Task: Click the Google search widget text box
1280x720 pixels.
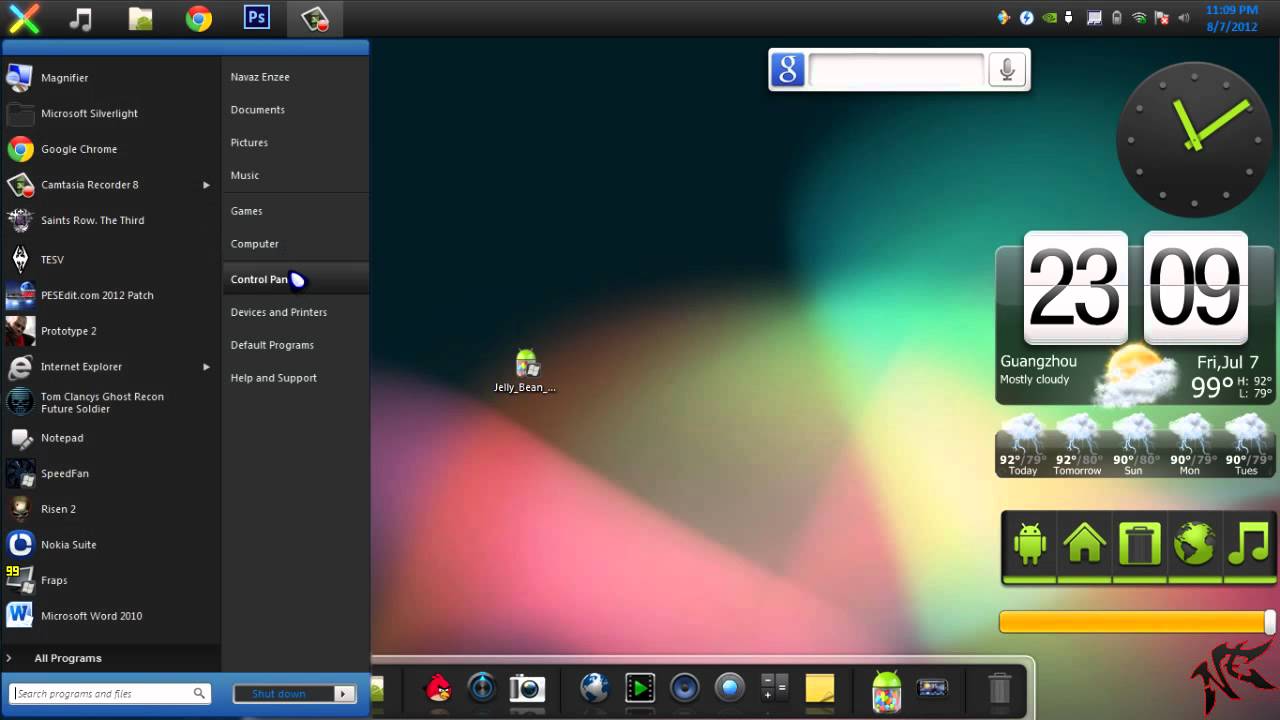Action: click(896, 70)
